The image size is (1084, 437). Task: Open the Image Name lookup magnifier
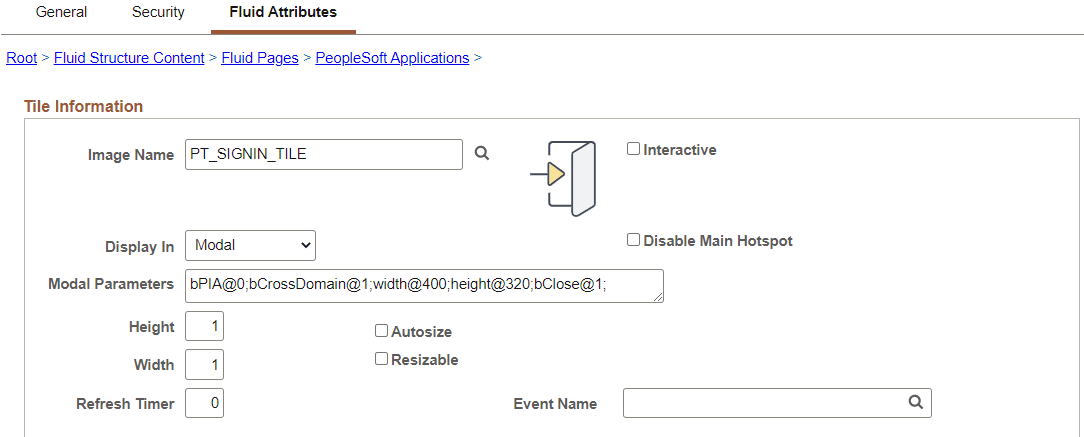click(482, 154)
